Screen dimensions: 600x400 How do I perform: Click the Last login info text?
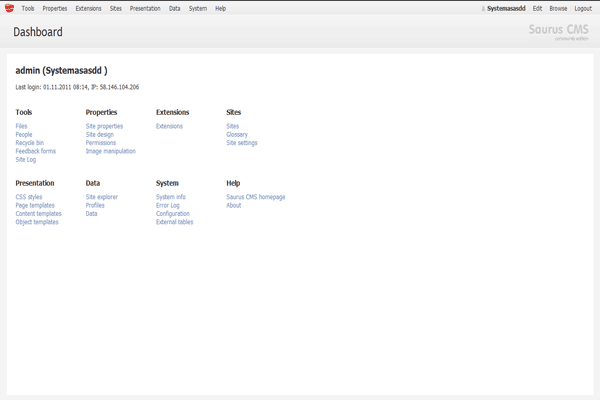coord(77,87)
